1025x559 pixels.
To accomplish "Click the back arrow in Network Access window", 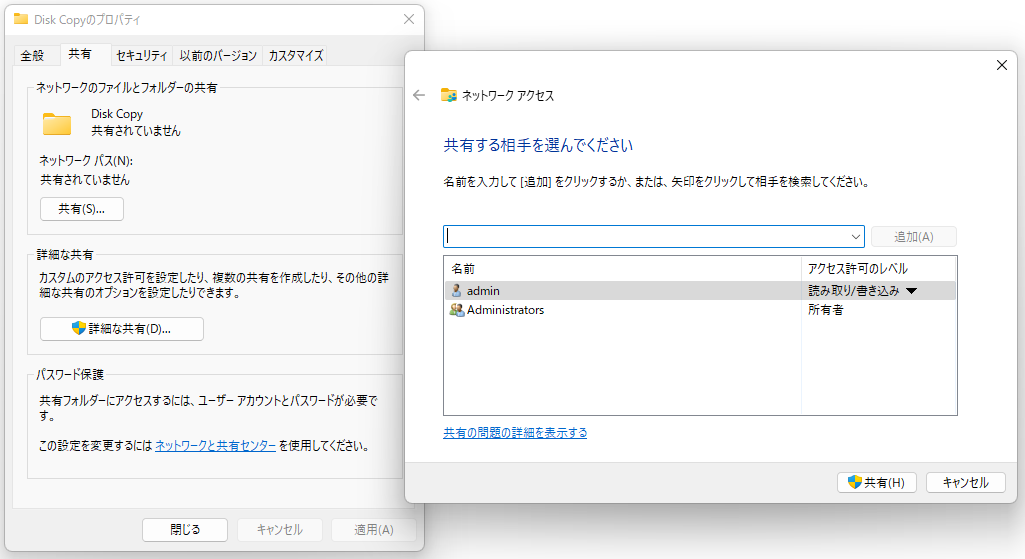I will [x=419, y=95].
